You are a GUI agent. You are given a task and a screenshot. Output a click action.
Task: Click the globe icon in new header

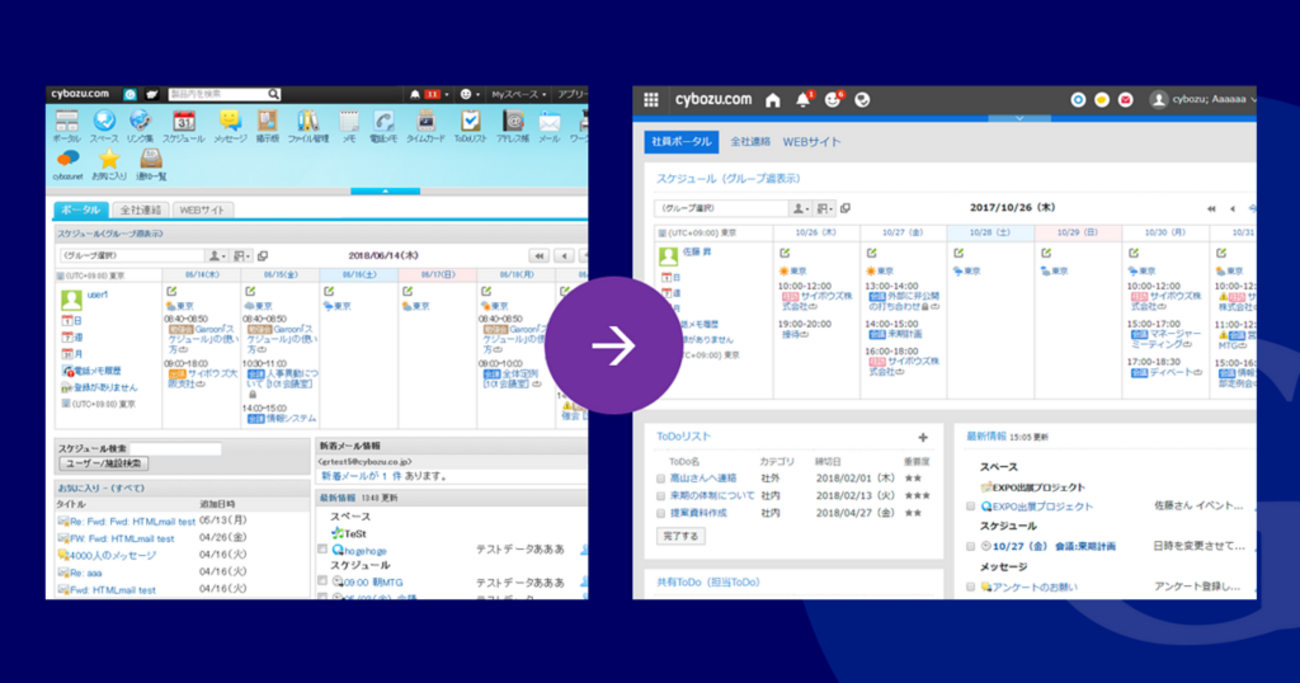[862, 100]
